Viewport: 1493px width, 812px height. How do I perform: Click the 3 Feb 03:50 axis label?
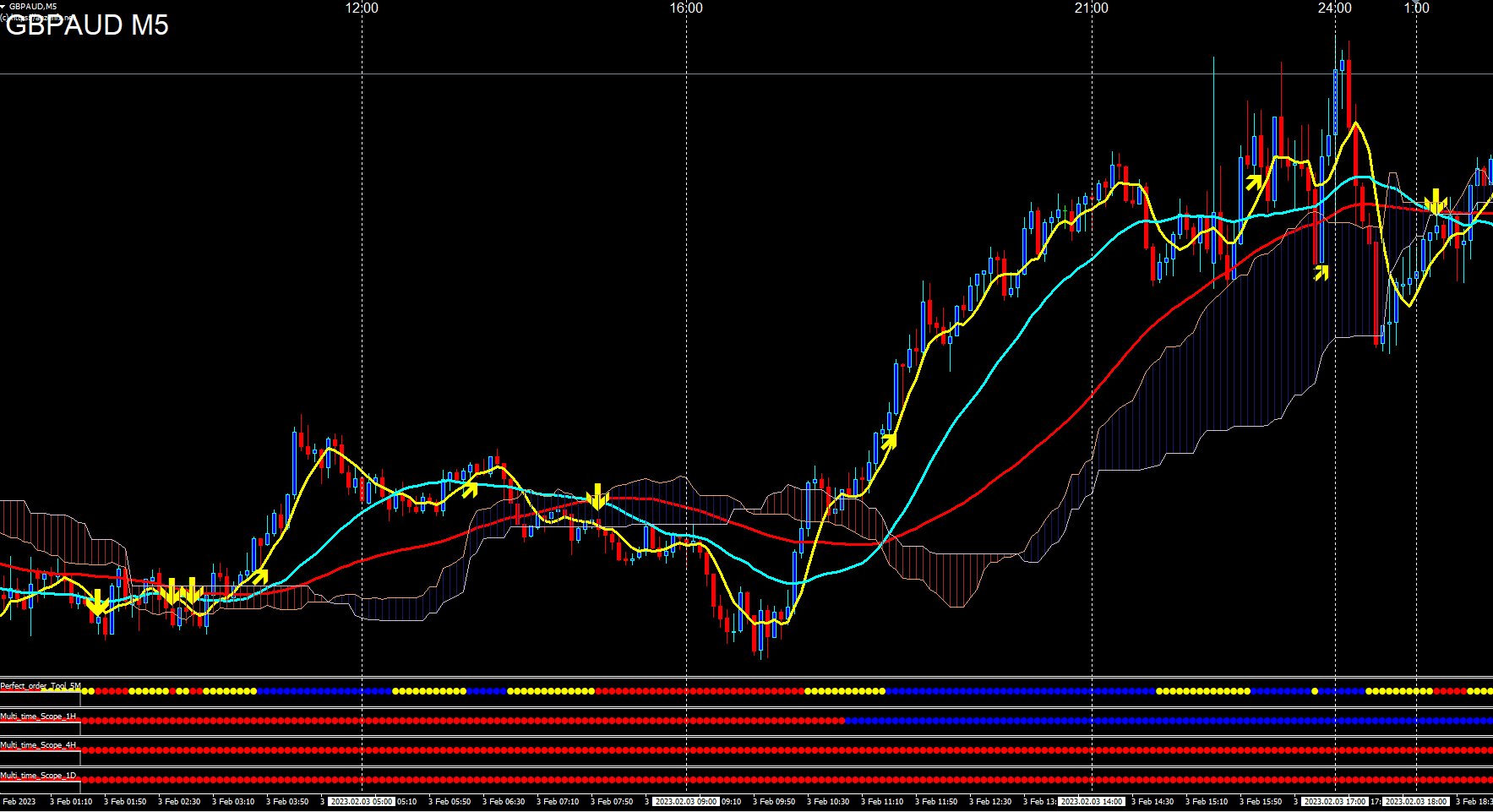pos(287,801)
